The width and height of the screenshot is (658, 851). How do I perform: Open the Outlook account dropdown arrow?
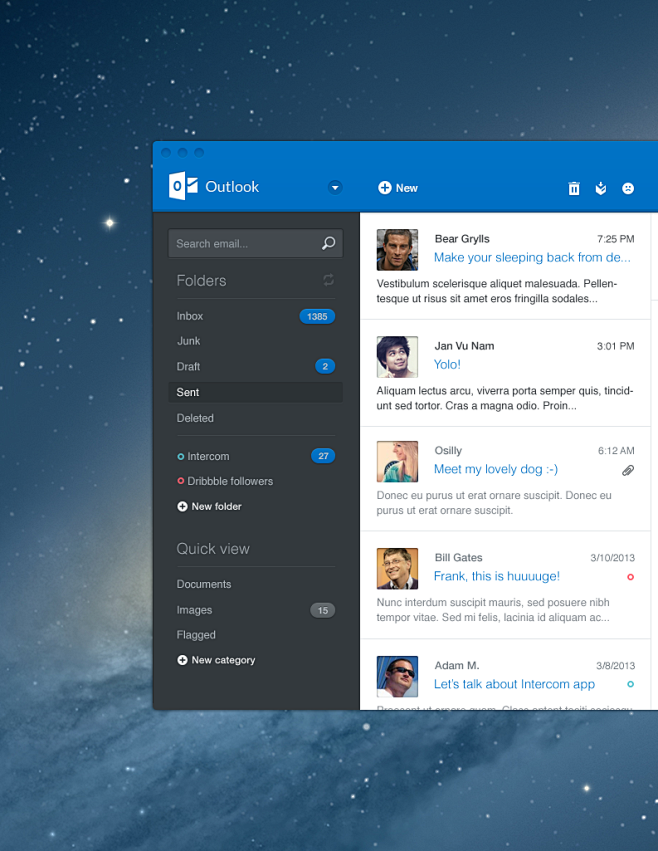(335, 187)
